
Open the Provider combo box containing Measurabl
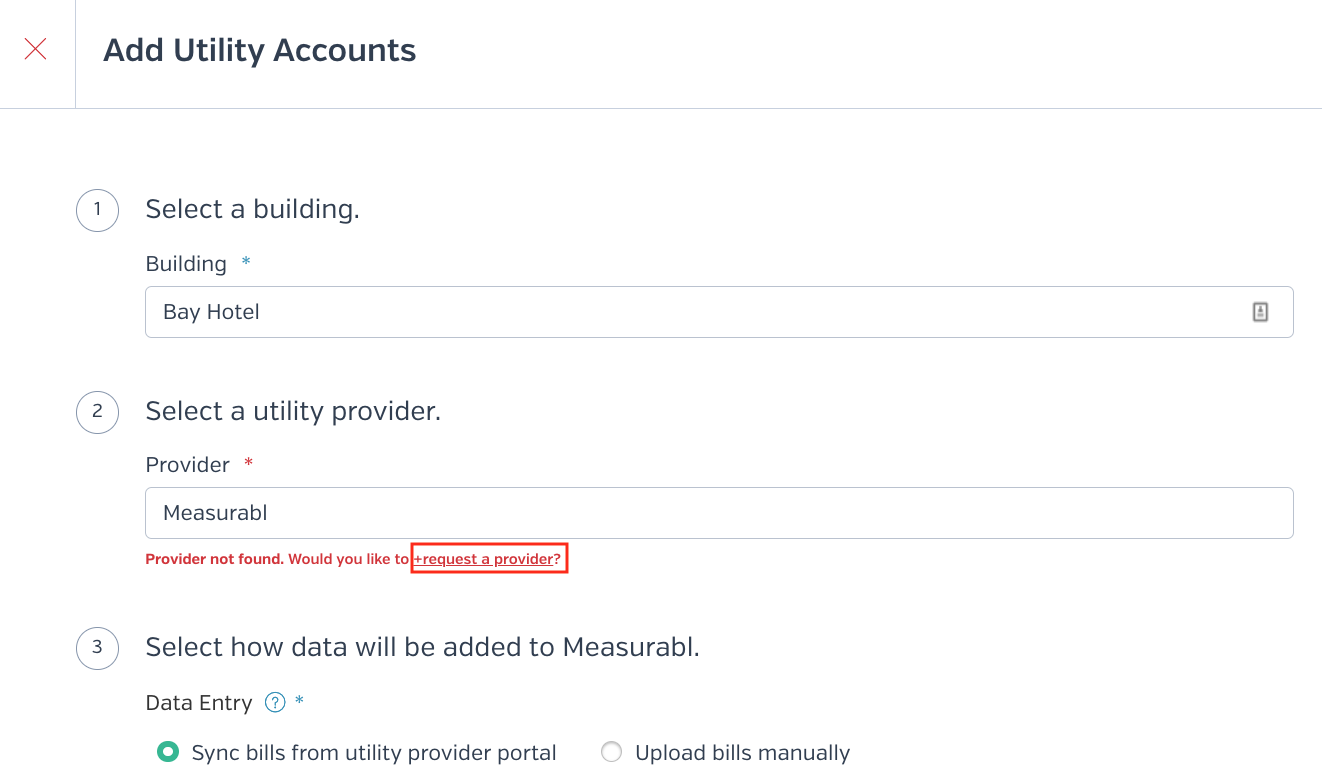(719, 513)
